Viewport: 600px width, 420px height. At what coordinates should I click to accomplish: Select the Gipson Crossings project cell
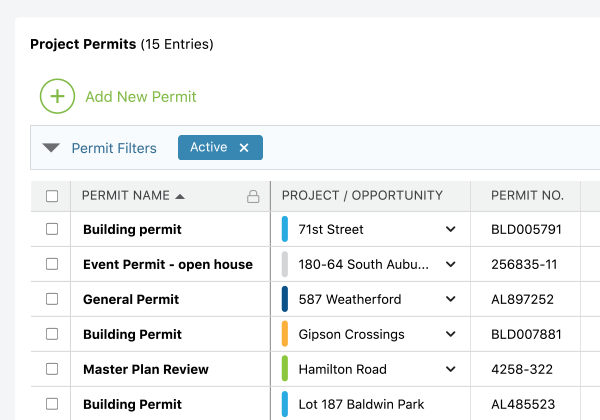(370, 334)
